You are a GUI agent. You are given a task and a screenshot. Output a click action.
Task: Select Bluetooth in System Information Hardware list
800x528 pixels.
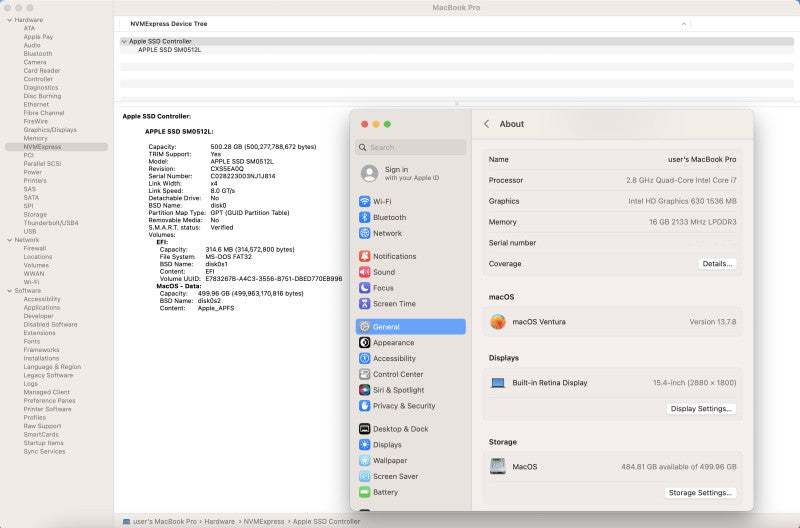tap(38, 54)
